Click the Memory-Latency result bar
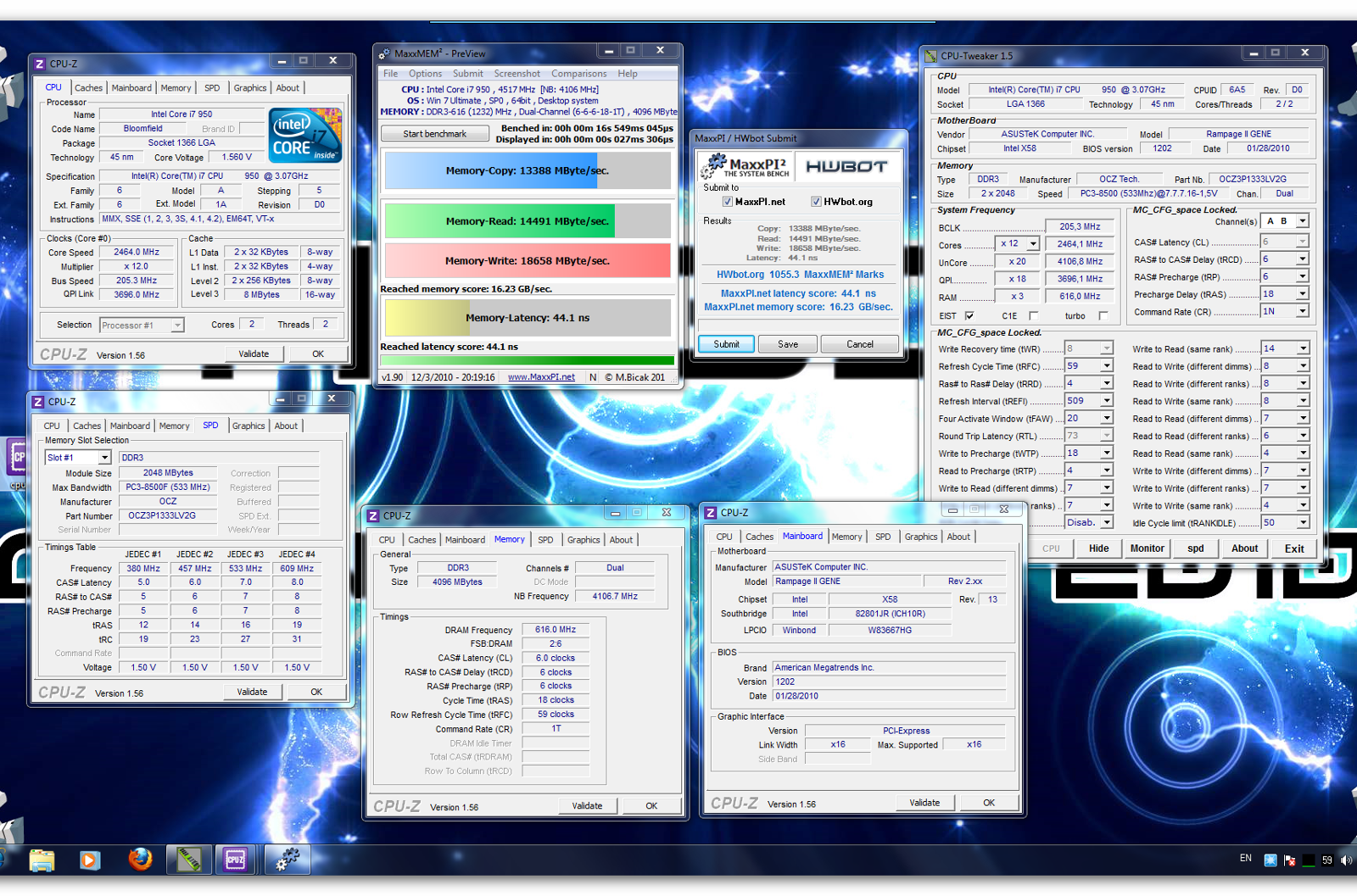 click(528, 318)
